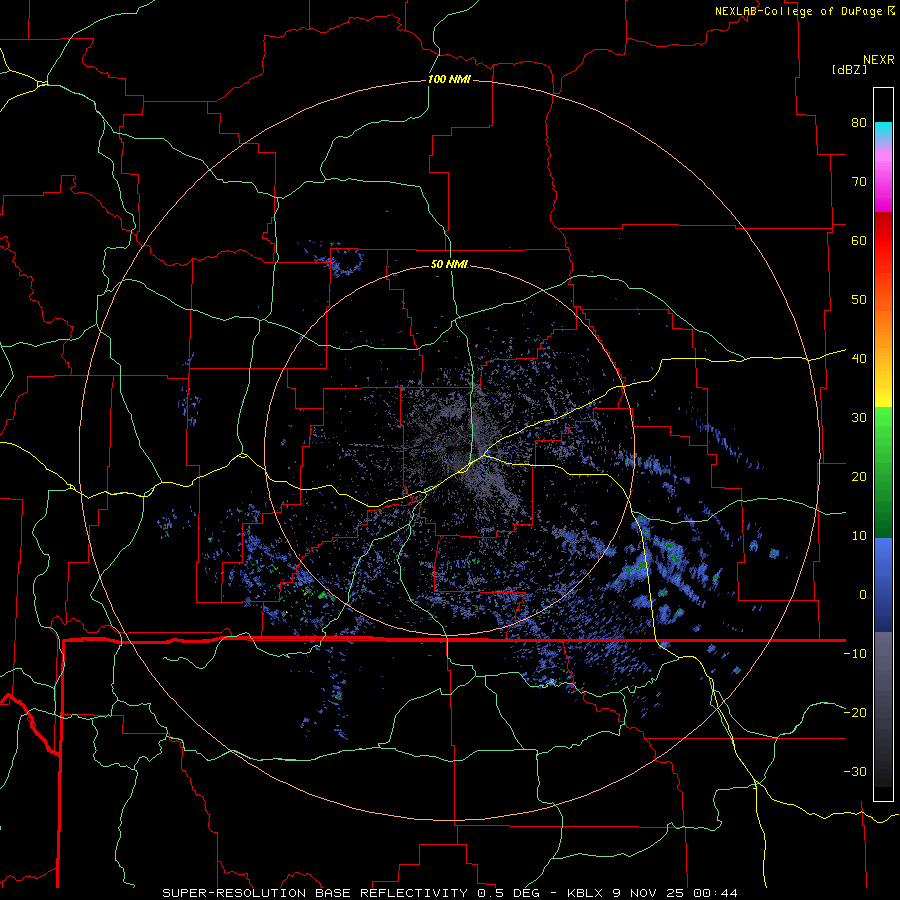This screenshot has height=900, width=900.
Task: Click the 20 value on dBZ scale
Action: click(x=859, y=476)
